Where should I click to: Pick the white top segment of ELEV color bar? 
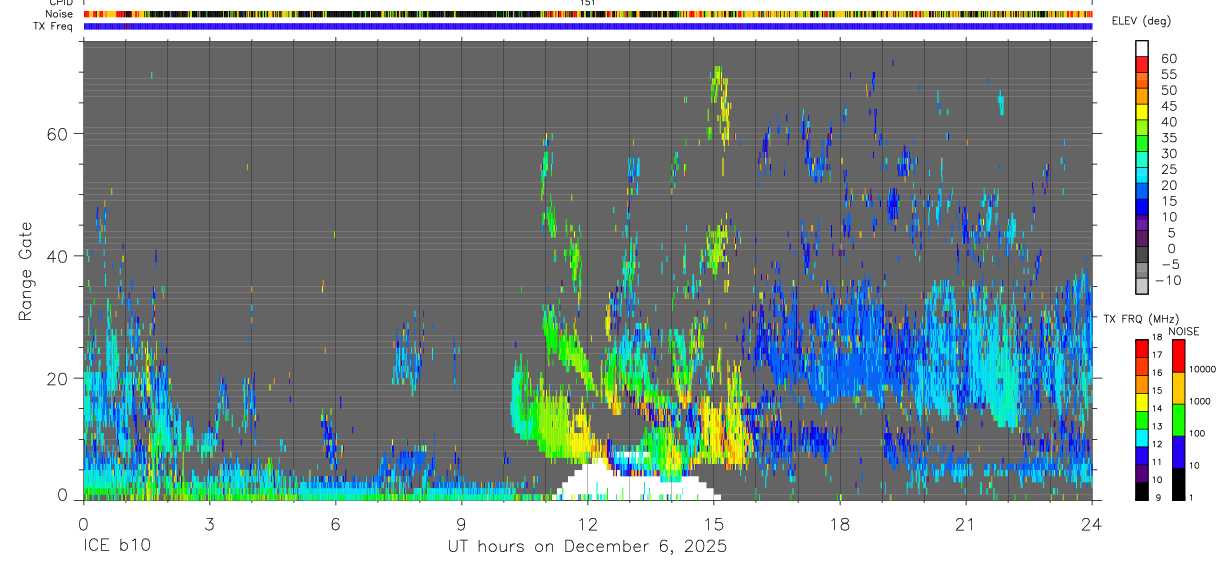1142,47
